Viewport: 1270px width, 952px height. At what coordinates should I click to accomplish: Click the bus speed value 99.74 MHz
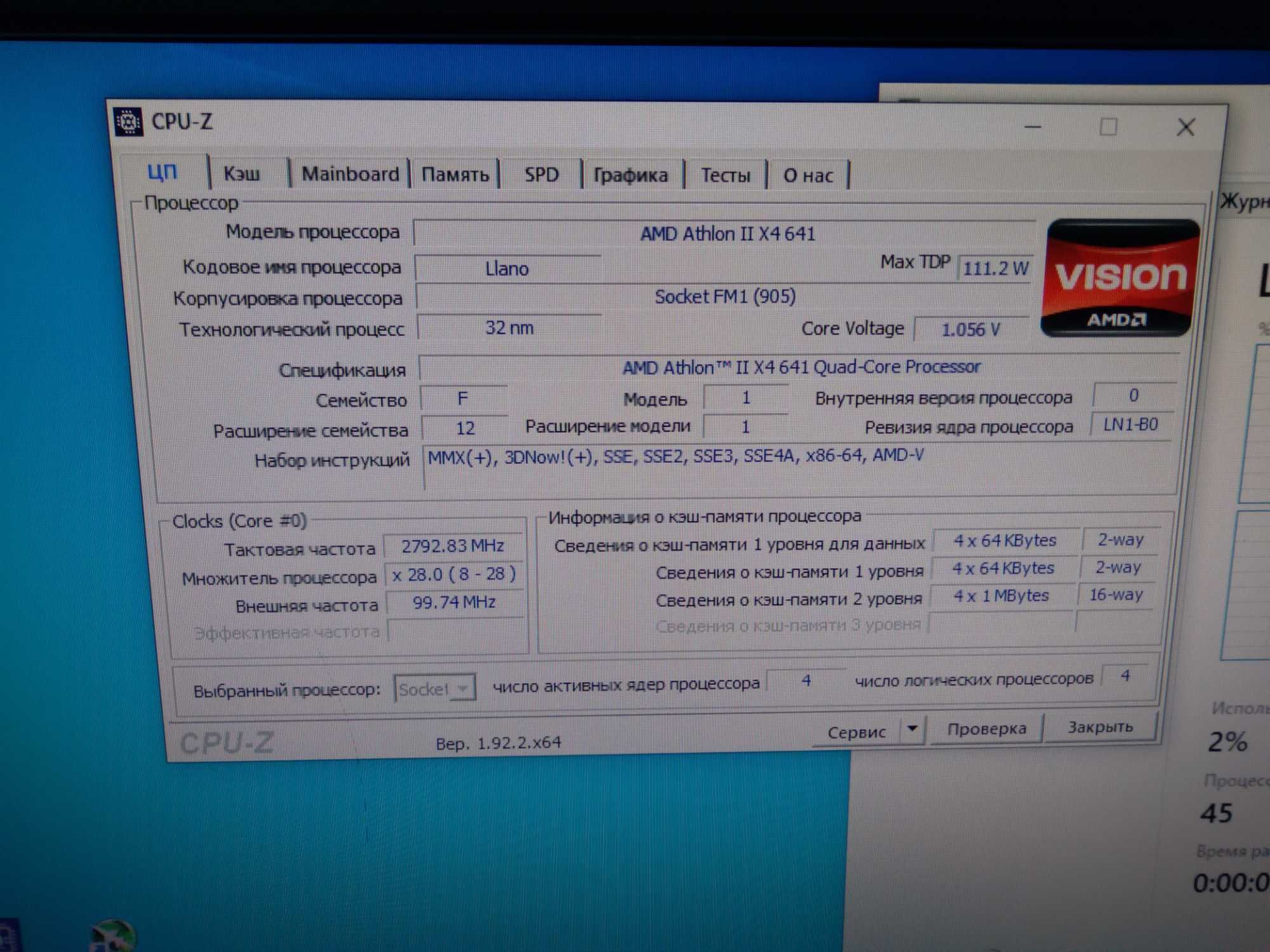(455, 602)
